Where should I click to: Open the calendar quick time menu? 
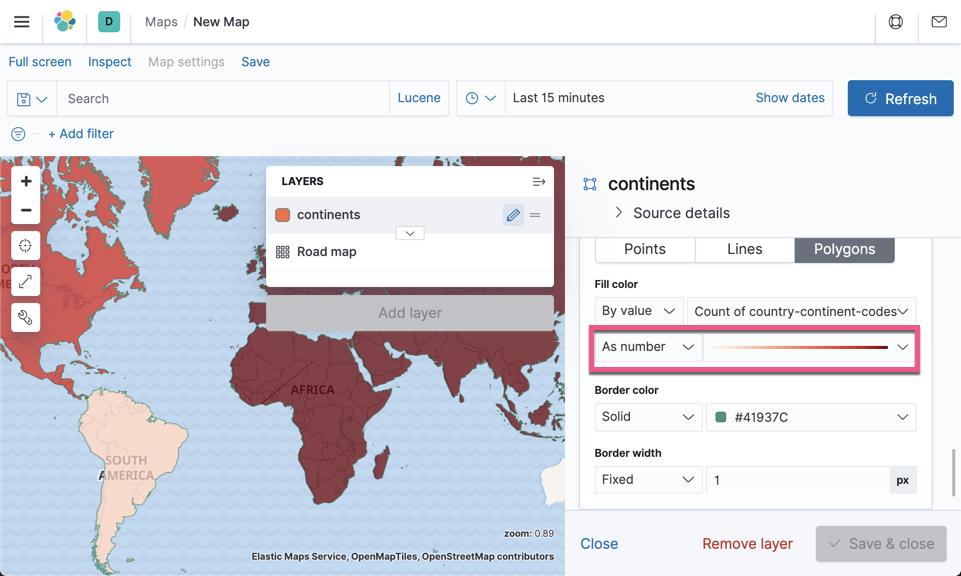click(481, 98)
